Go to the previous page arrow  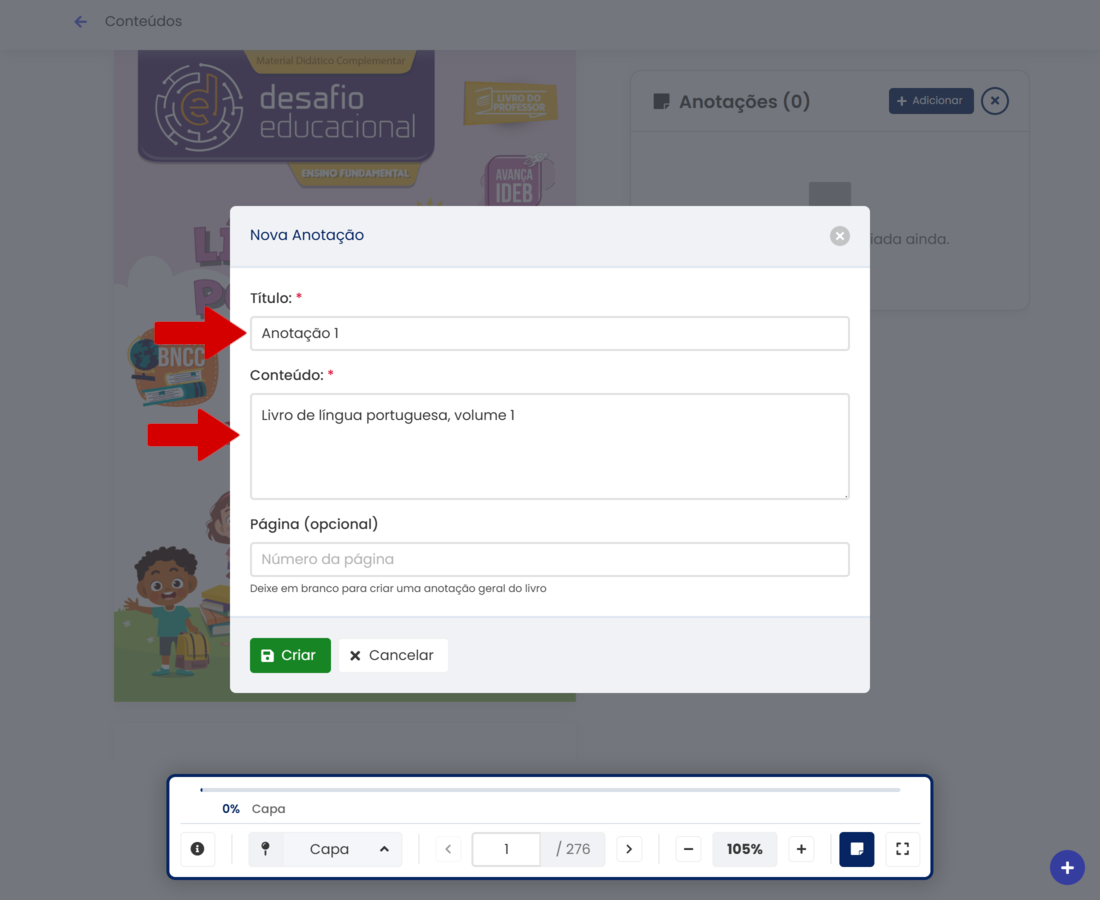448,849
